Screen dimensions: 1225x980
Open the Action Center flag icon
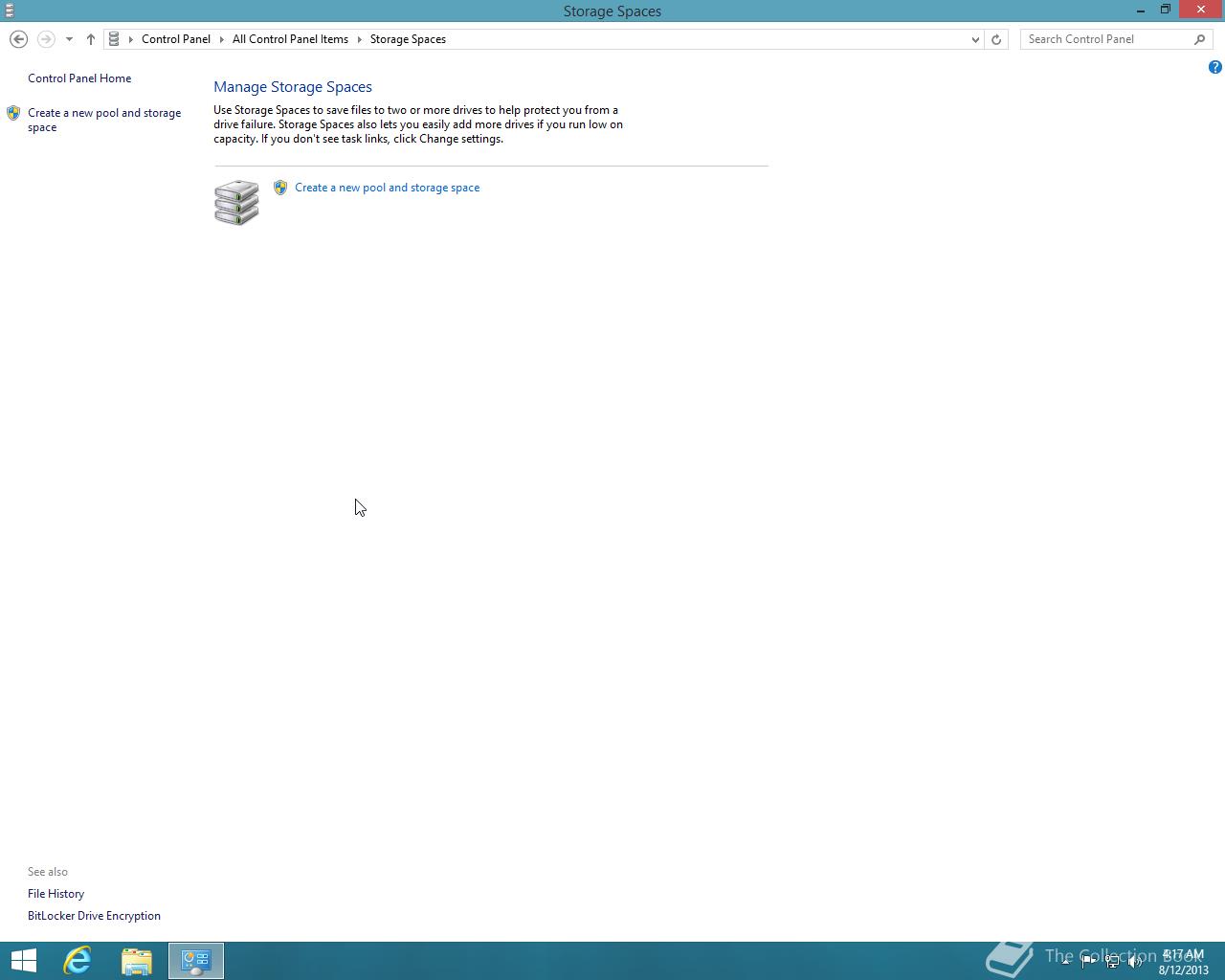click(x=1088, y=961)
